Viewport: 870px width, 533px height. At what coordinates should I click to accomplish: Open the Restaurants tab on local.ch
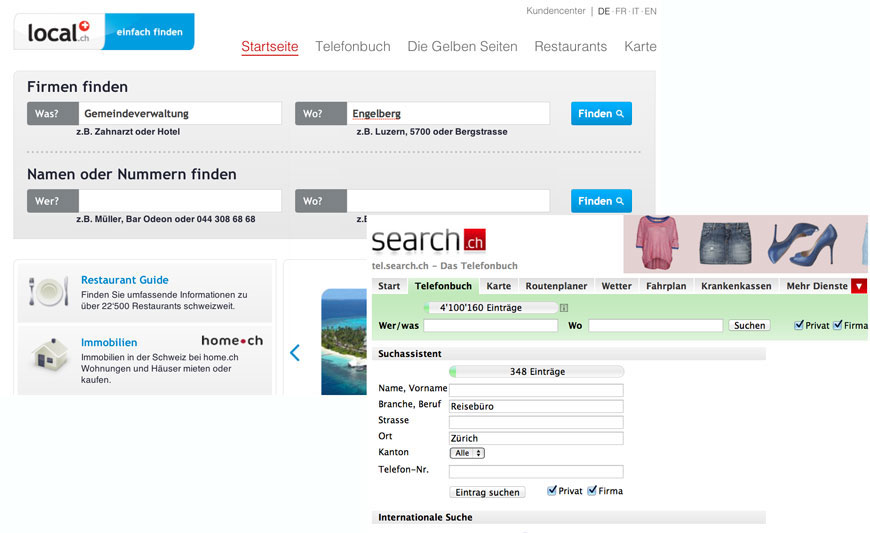(570, 47)
